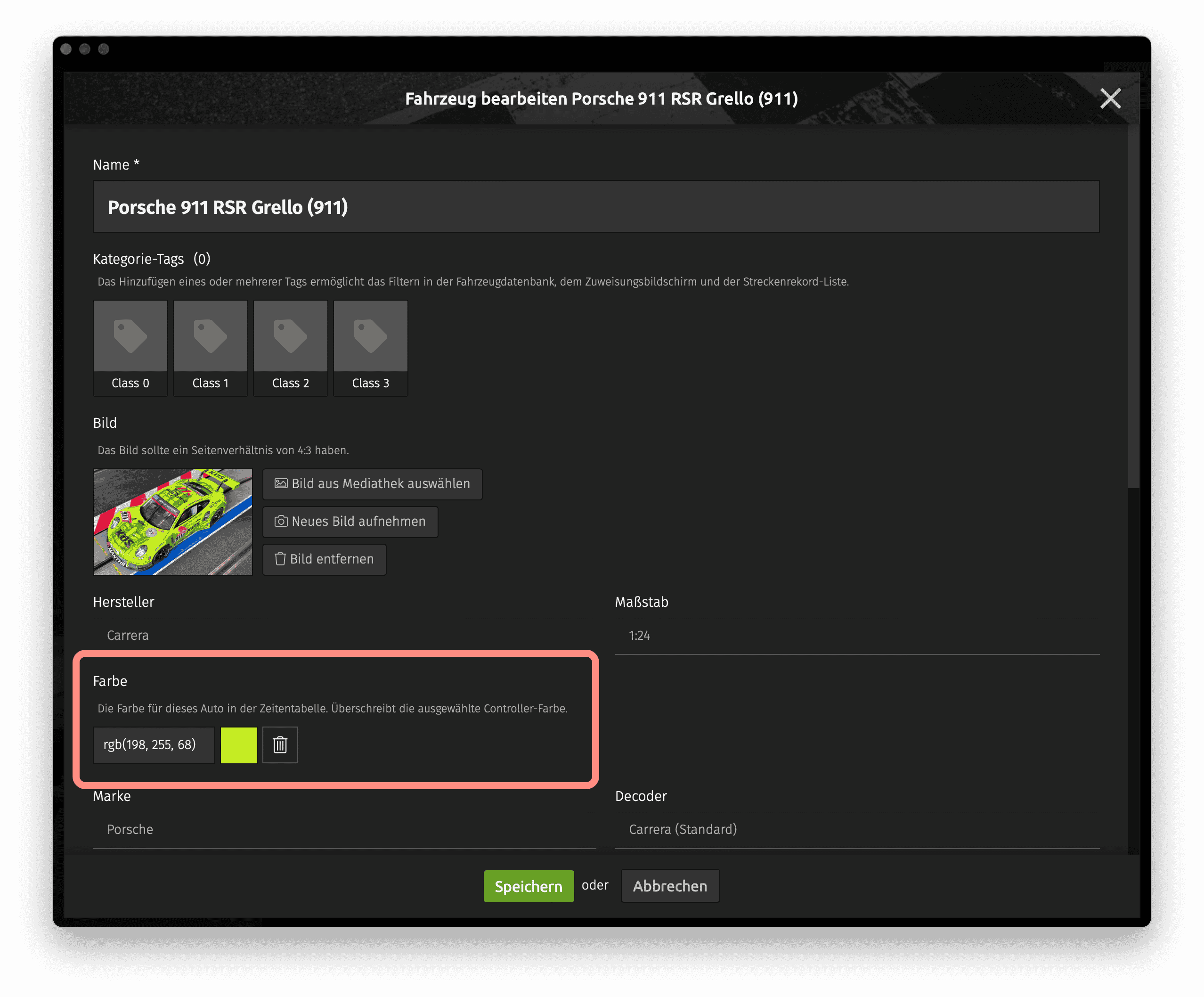Toggle the Class 2 category tag

[x=290, y=348]
